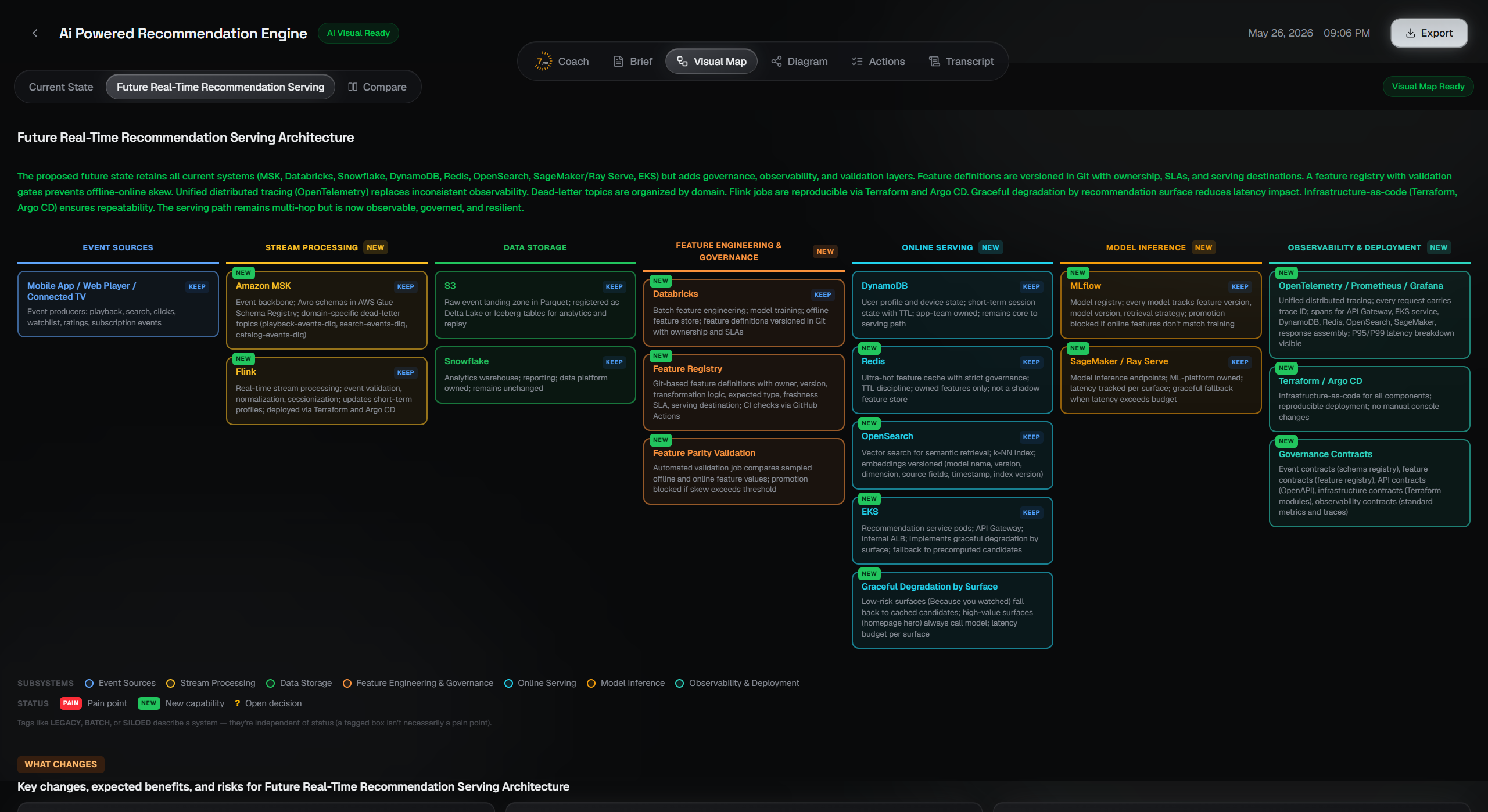
Task: Open the Coach score icon
Action: pos(543,62)
